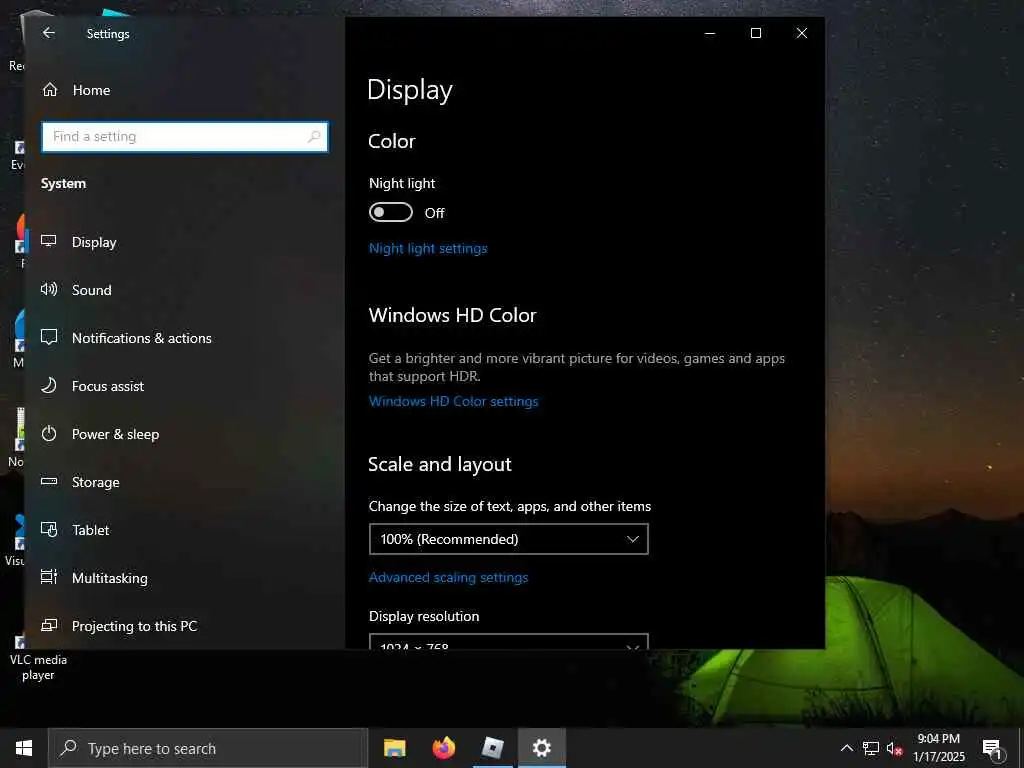Turn on the Night light toggle
This screenshot has width=1024, height=768.
pyautogui.click(x=391, y=212)
